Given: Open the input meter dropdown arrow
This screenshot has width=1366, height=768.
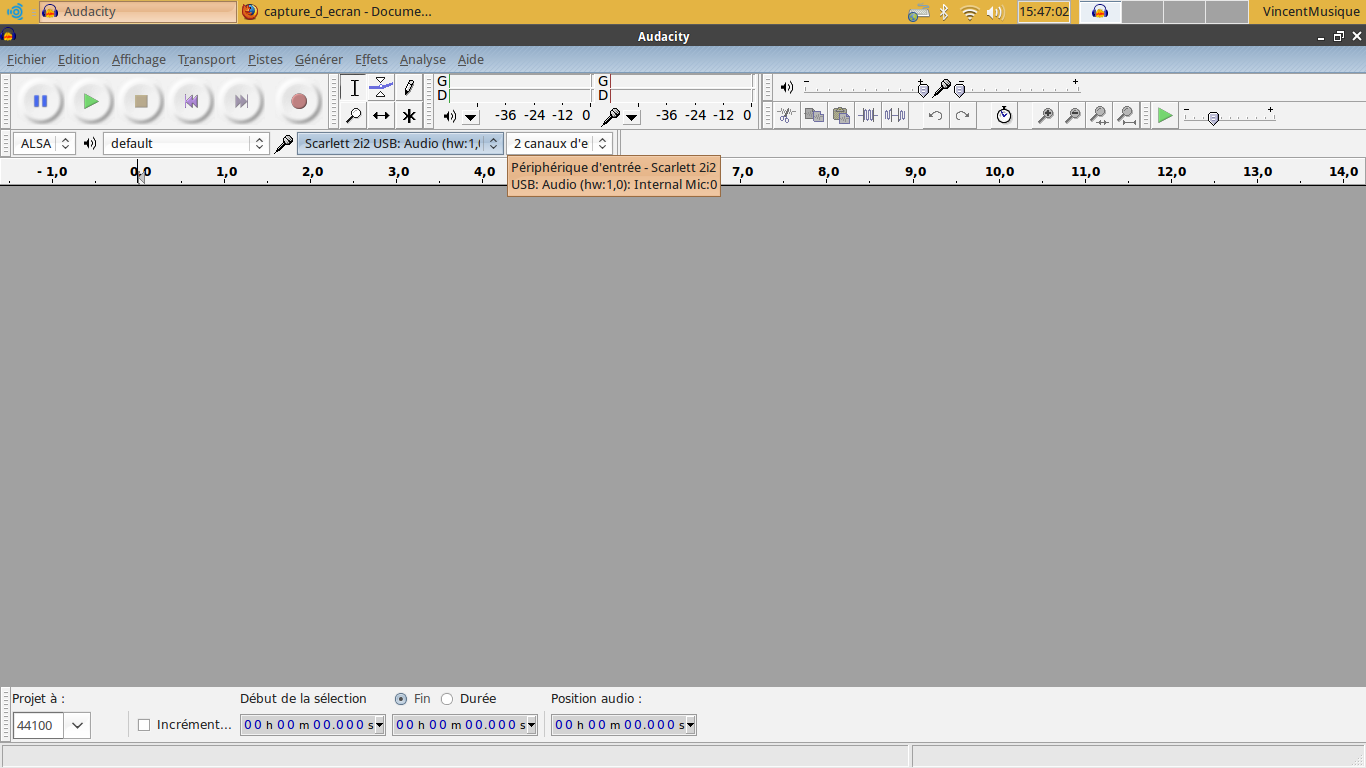Looking at the screenshot, I should pos(632,117).
